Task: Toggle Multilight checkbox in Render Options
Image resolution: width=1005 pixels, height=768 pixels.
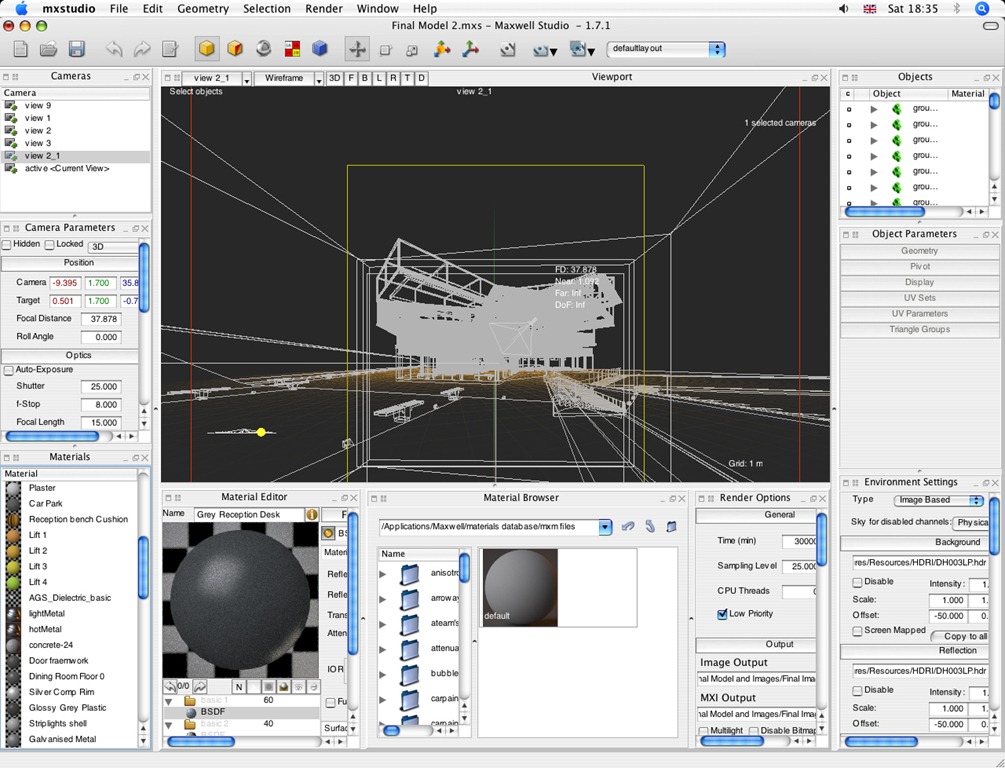Action: [704, 731]
